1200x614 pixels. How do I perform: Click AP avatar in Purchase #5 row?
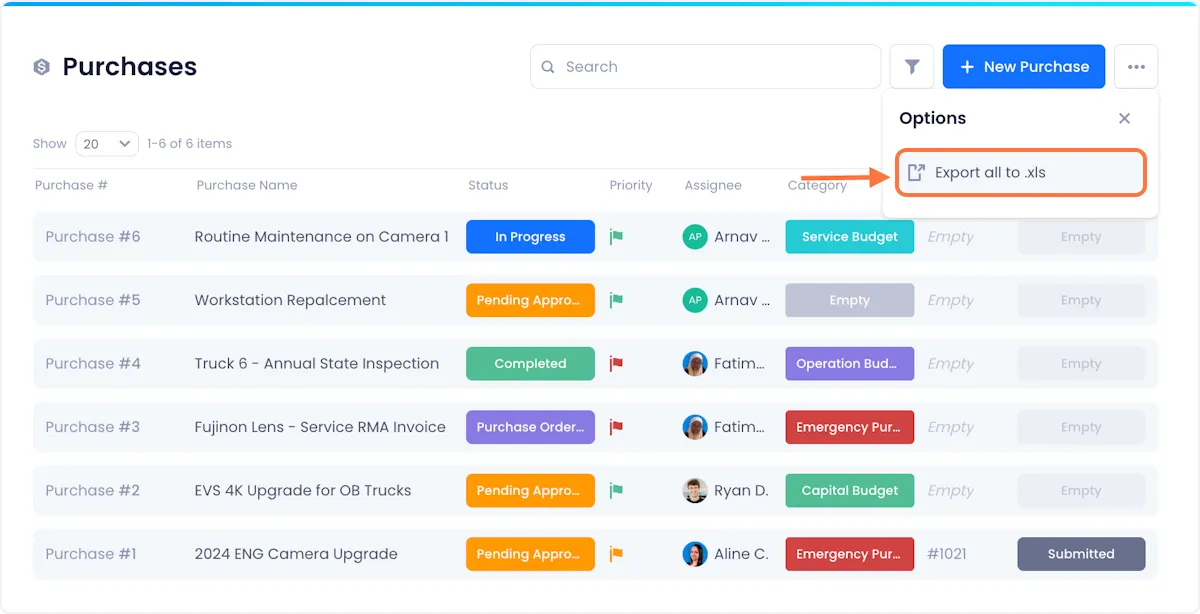pyautogui.click(x=695, y=300)
